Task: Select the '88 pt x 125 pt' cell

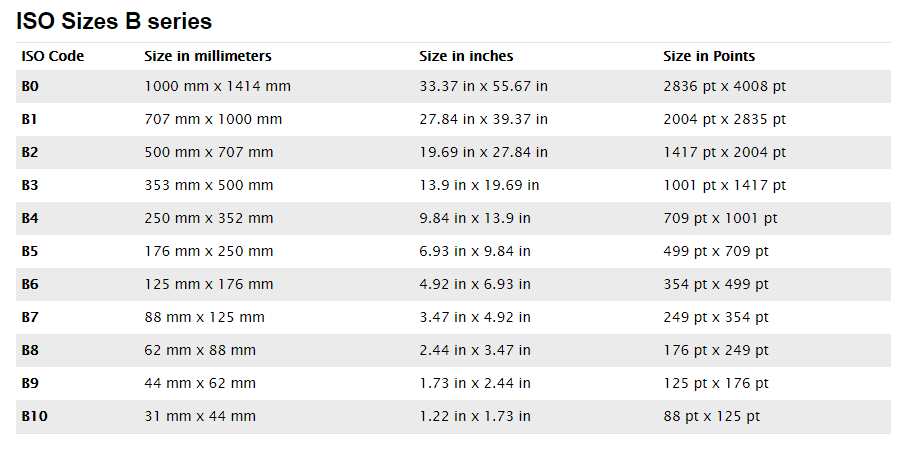Action: tap(712, 416)
